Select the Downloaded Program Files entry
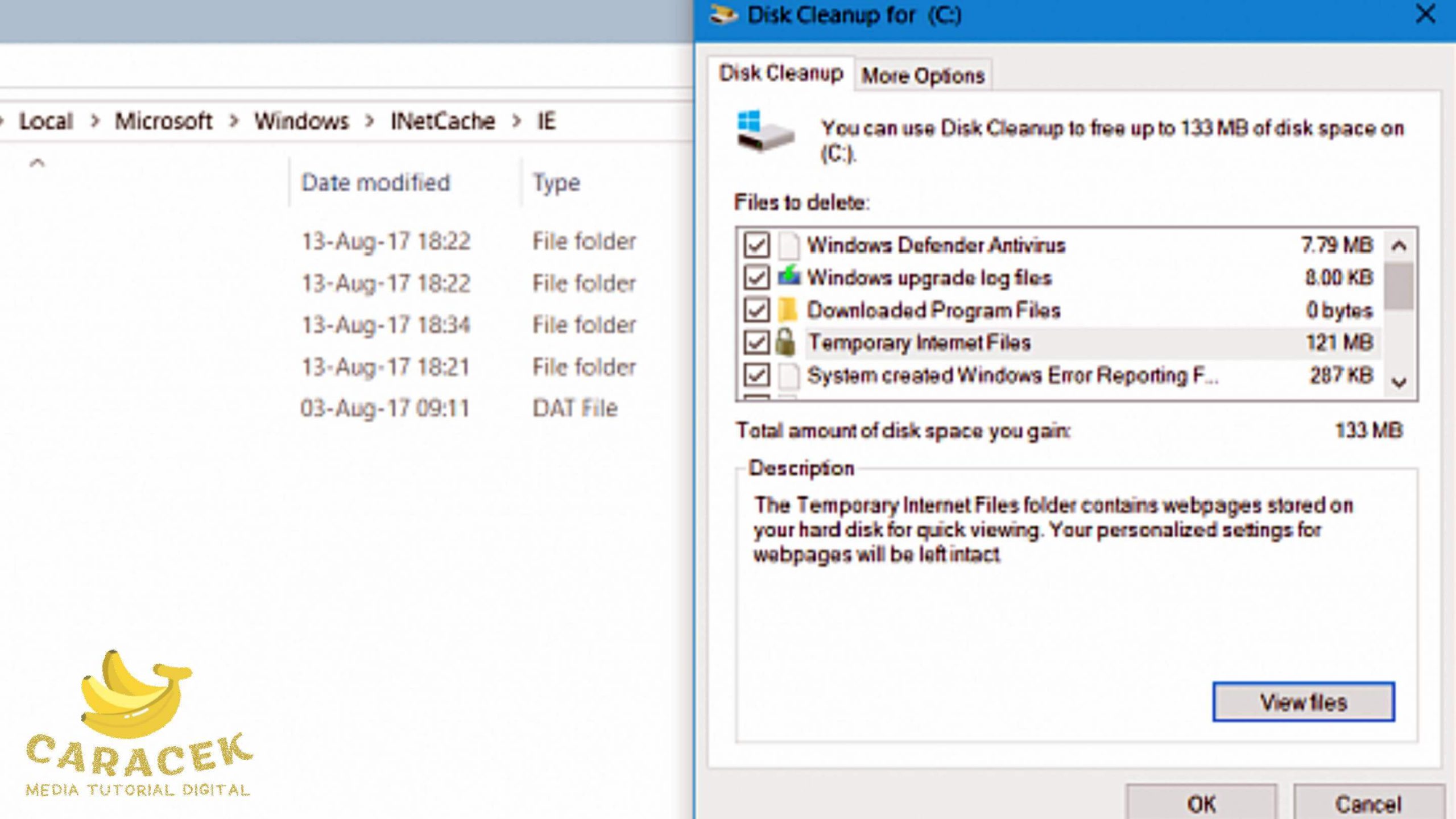The height and width of the screenshot is (819, 1456). (x=934, y=311)
